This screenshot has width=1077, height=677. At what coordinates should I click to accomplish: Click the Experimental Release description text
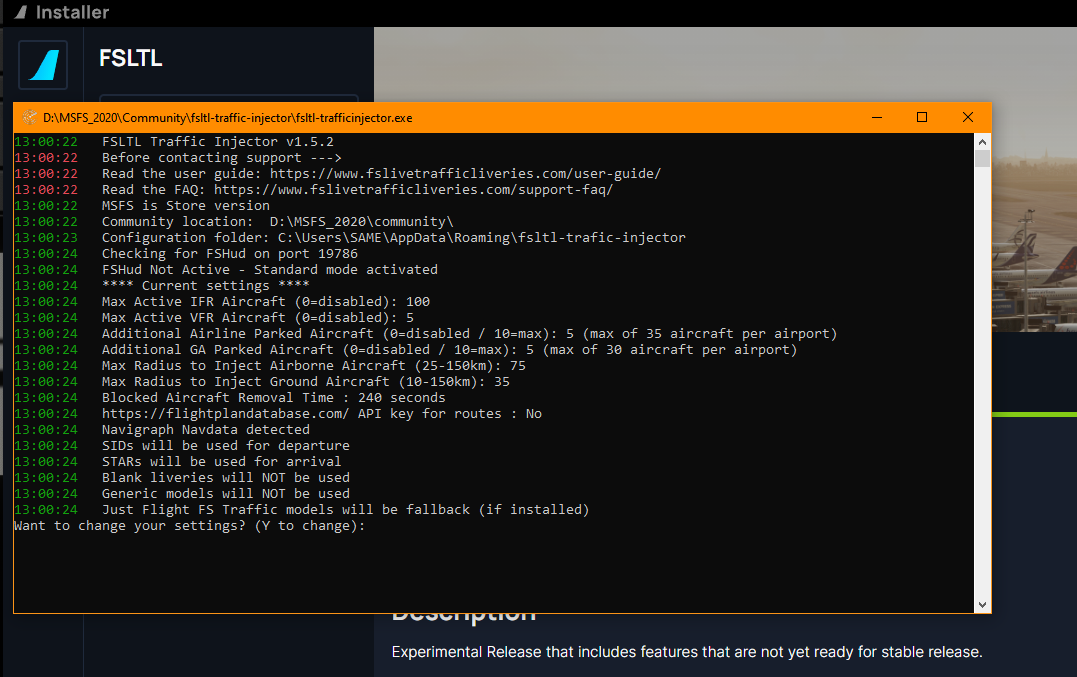point(687,652)
